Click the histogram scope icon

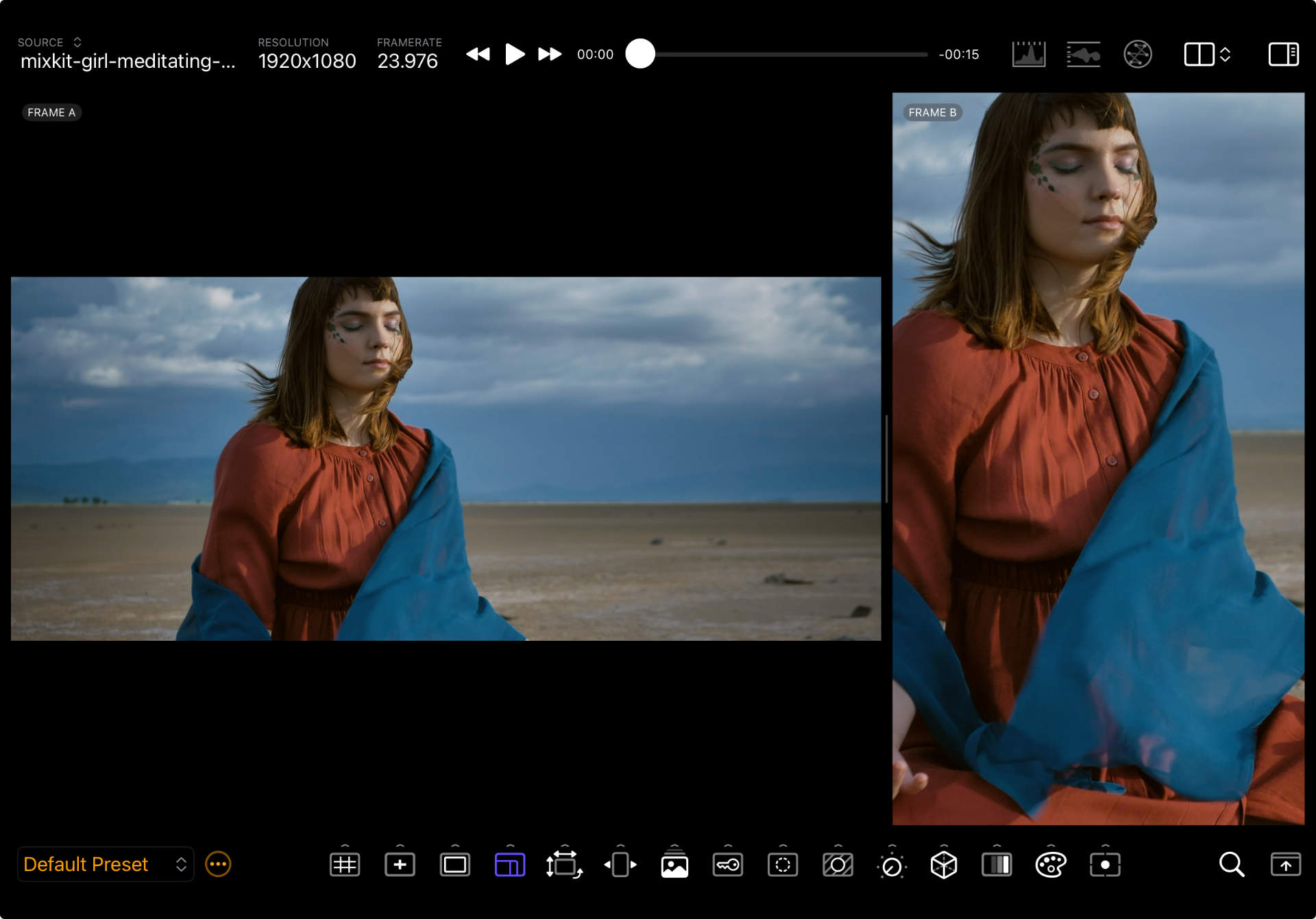(1028, 54)
